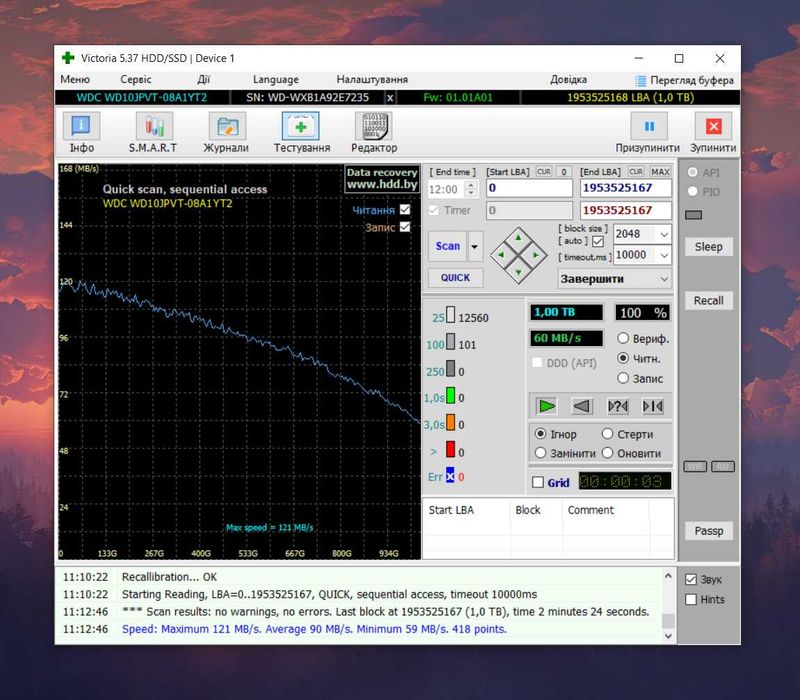Image resolution: width=800 pixels, height=700 pixels.
Task: Click the Sleep button
Action: pos(708,247)
